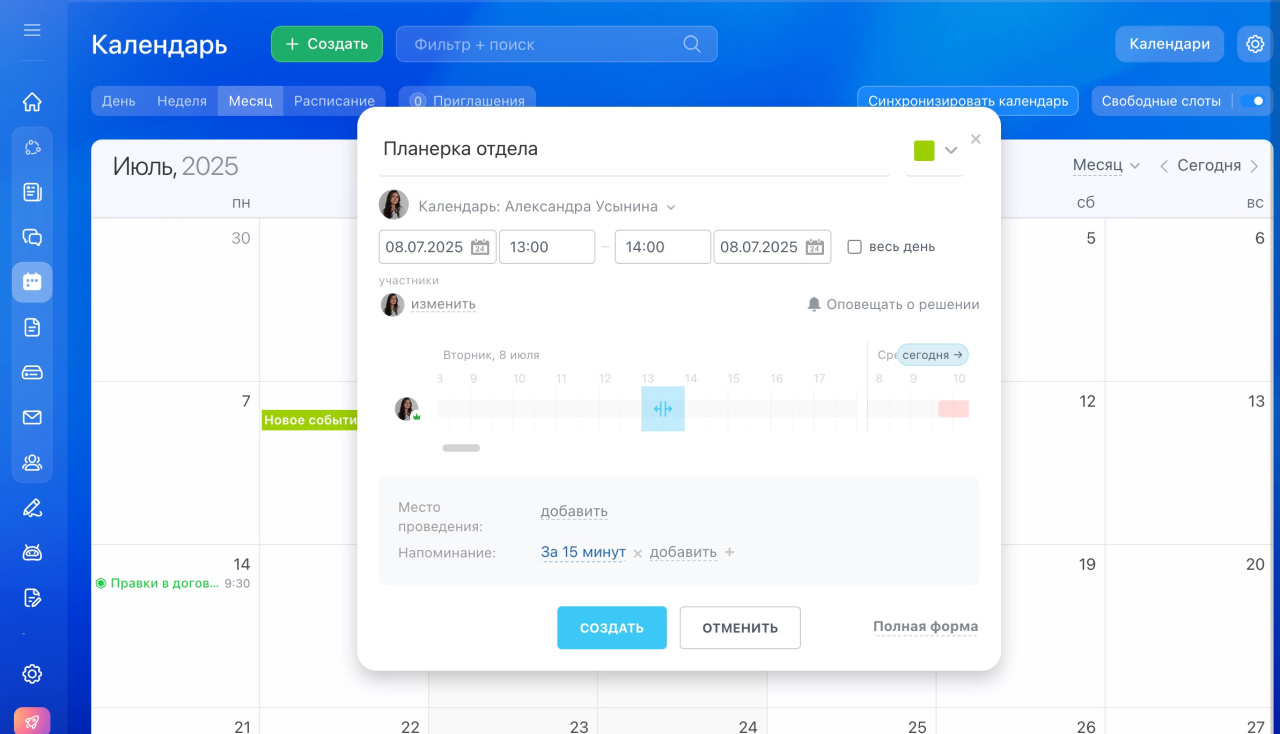Remove the 15 minute reminder
Image resolution: width=1280 pixels, height=734 pixels.
(x=638, y=553)
